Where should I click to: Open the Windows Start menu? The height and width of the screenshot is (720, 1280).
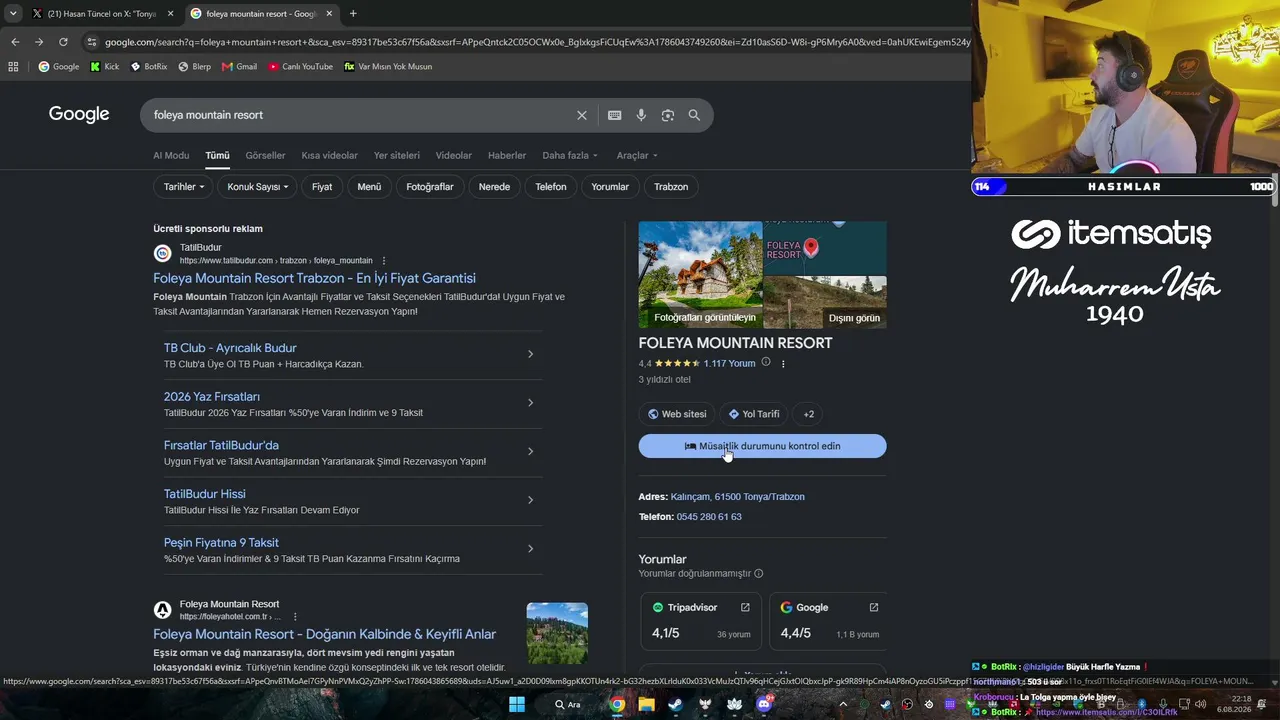click(517, 705)
